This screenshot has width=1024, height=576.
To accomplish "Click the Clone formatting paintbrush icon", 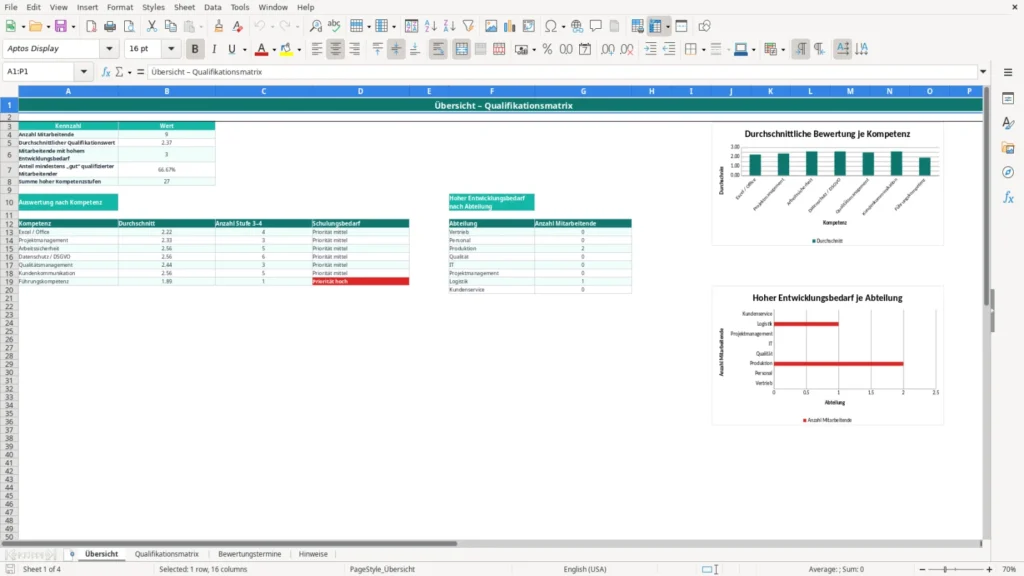I will click(x=219, y=26).
